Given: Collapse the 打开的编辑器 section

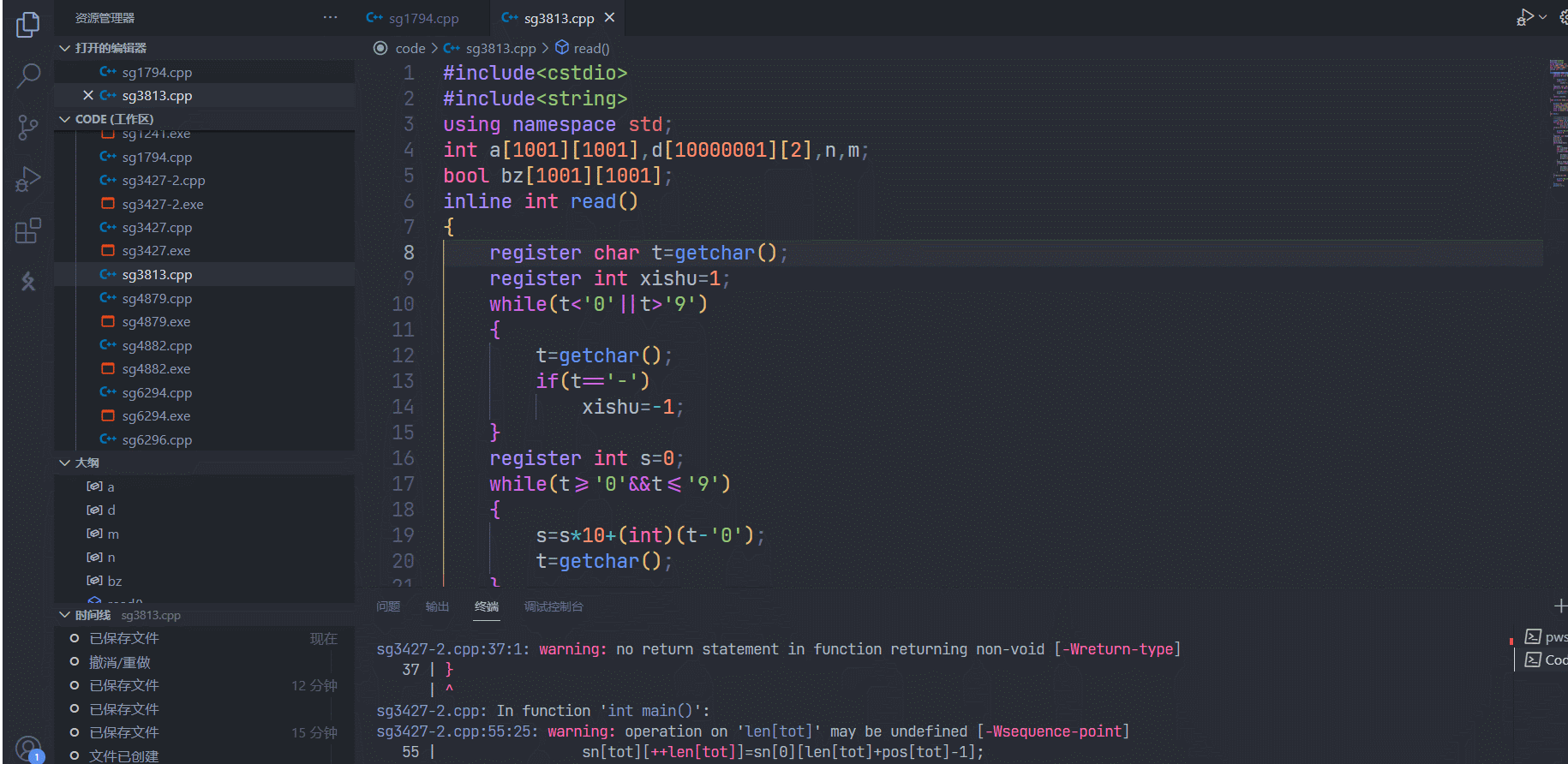Looking at the screenshot, I should [x=64, y=48].
